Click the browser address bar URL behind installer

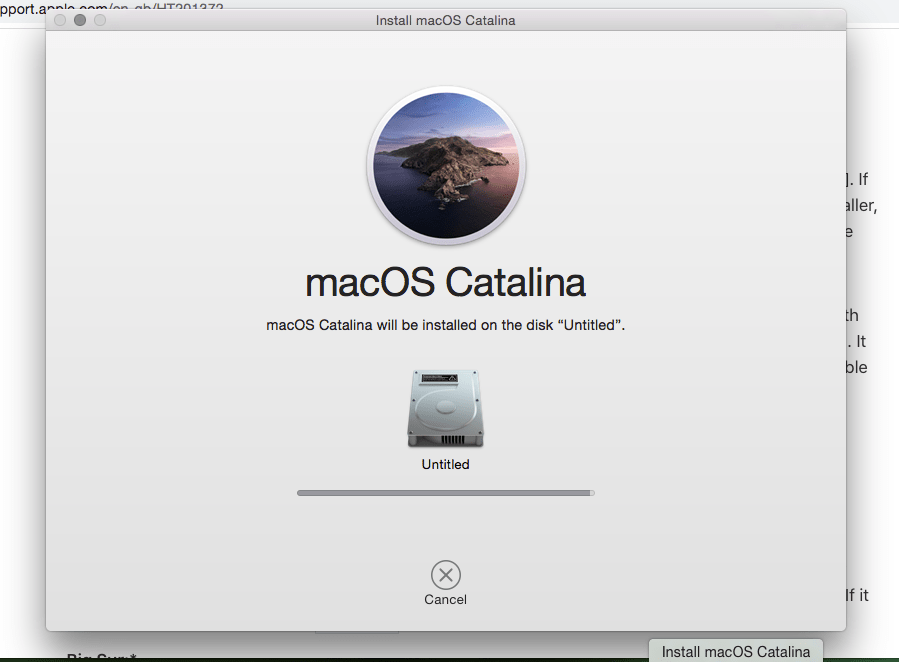(x=112, y=7)
